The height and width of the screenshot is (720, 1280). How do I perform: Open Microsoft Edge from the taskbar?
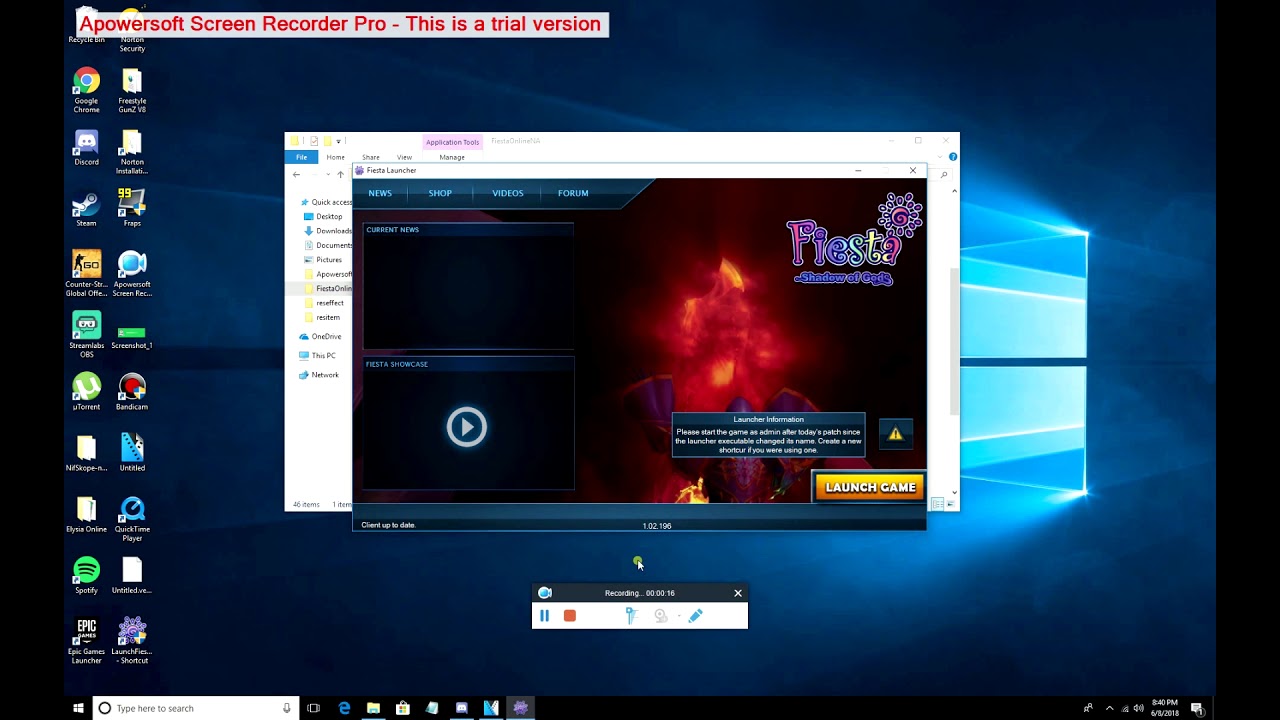[x=344, y=708]
